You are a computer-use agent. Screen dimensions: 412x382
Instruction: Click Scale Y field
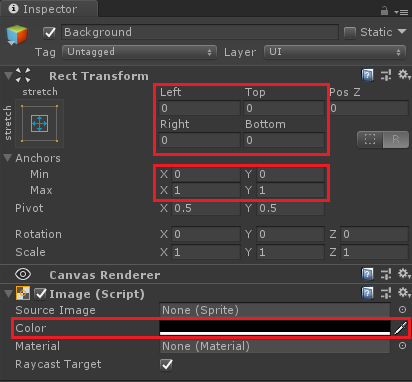tap(290, 252)
